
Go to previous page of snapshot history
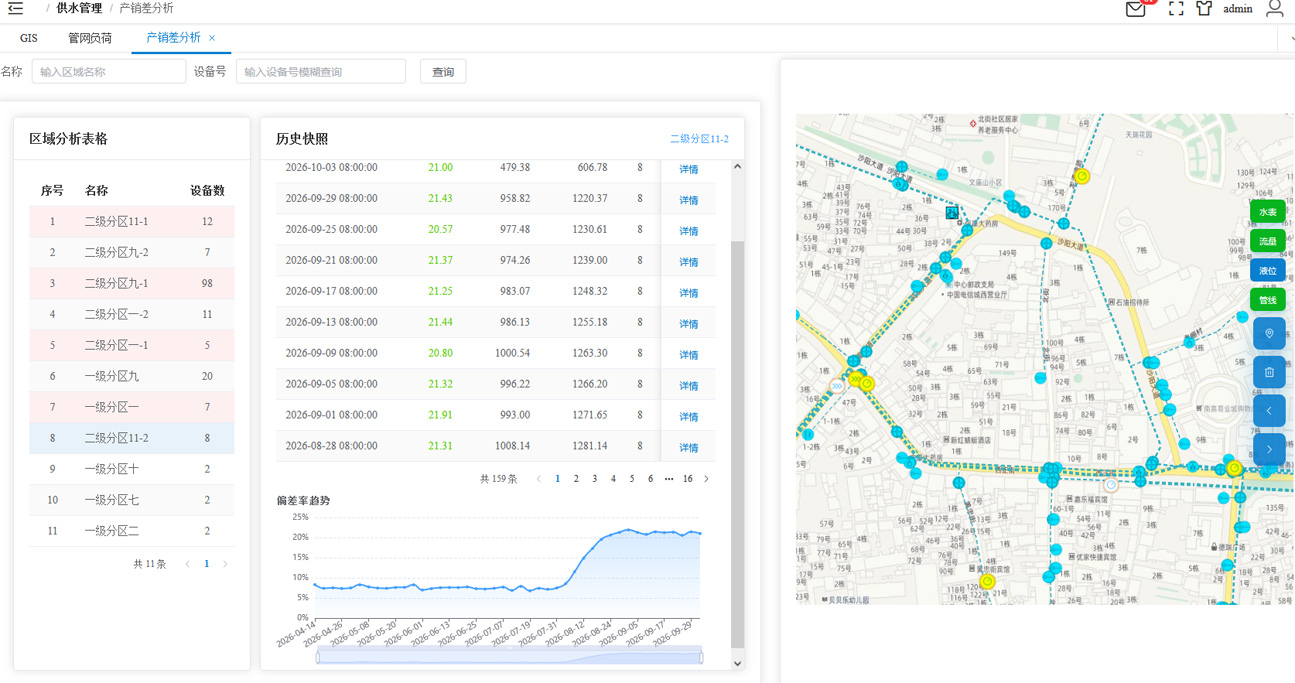[539, 479]
